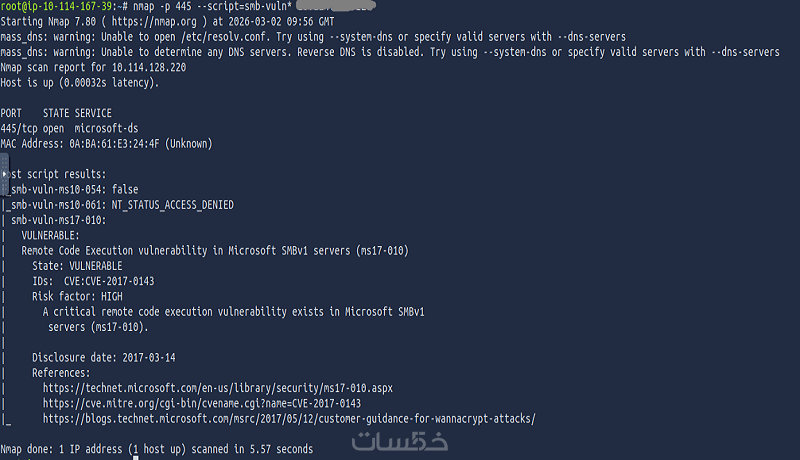
Task: Open the wannacrypt-attacks blog URL
Action: coord(289,419)
